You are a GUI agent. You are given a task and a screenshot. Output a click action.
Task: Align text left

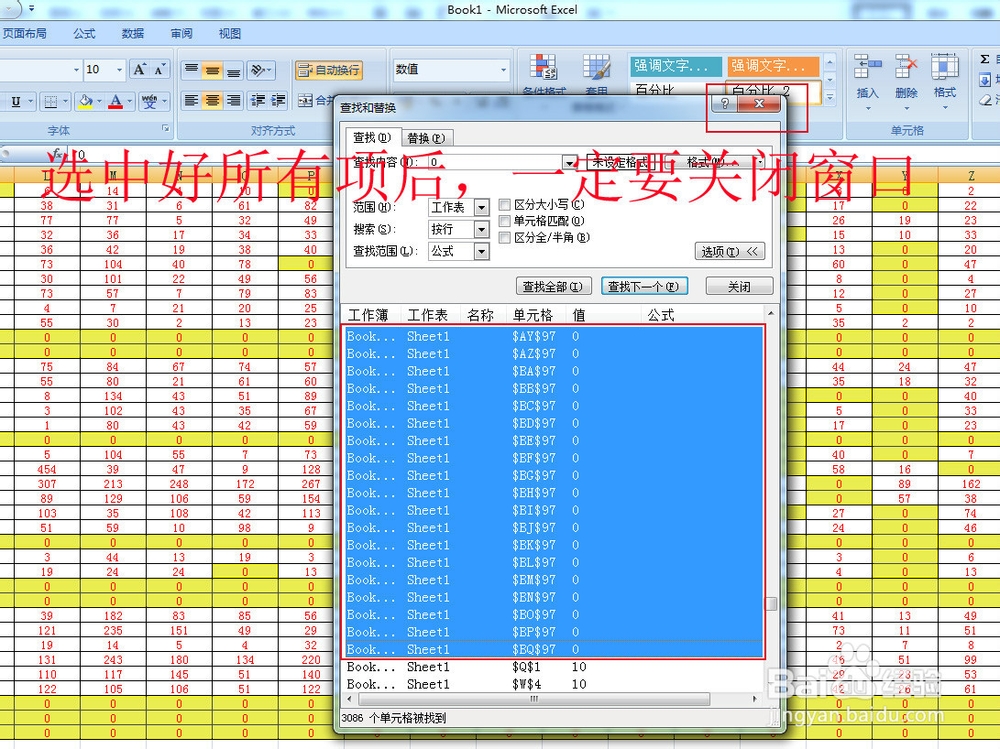coord(191,100)
